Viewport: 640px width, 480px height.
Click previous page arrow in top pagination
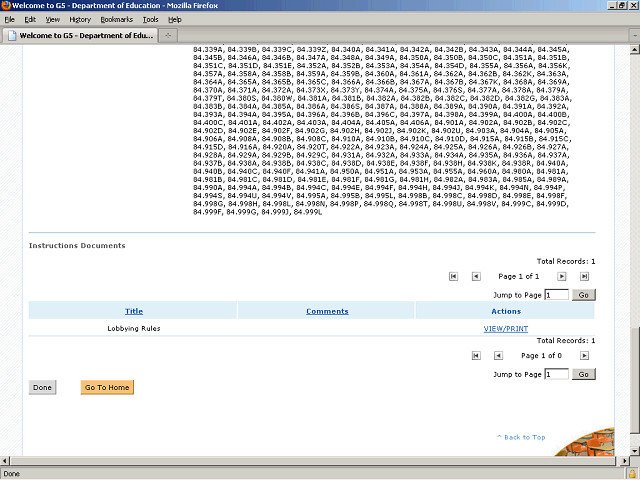pos(476,275)
